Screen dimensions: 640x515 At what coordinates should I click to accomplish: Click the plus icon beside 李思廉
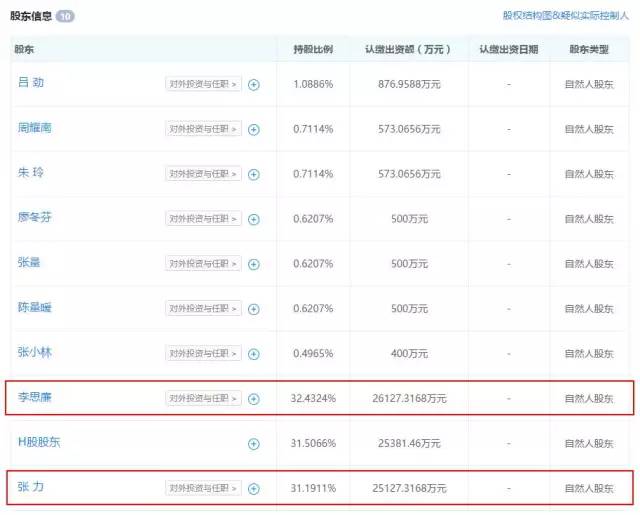(253, 399)
